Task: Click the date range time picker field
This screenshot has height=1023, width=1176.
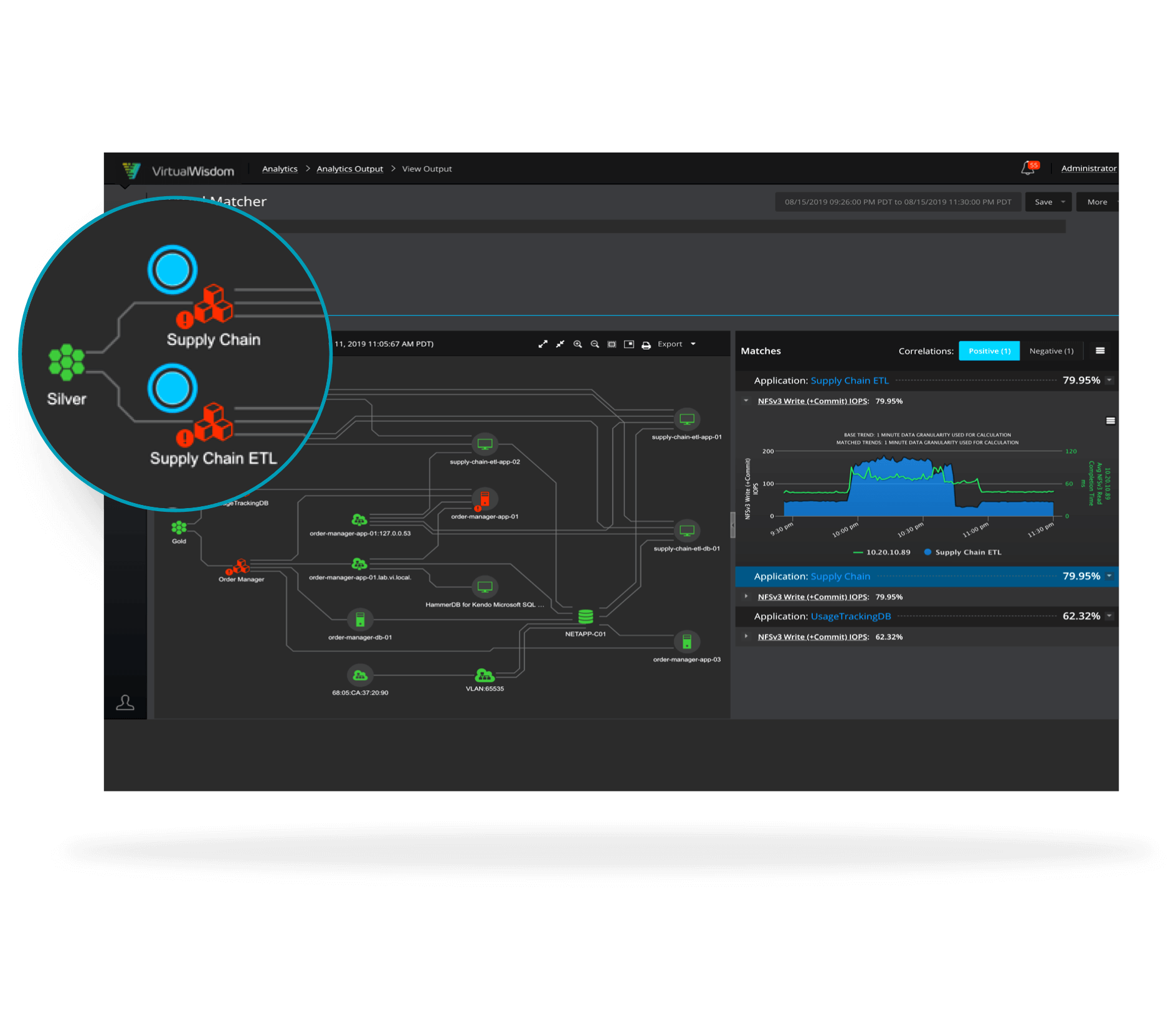Action: coord(898,202)
